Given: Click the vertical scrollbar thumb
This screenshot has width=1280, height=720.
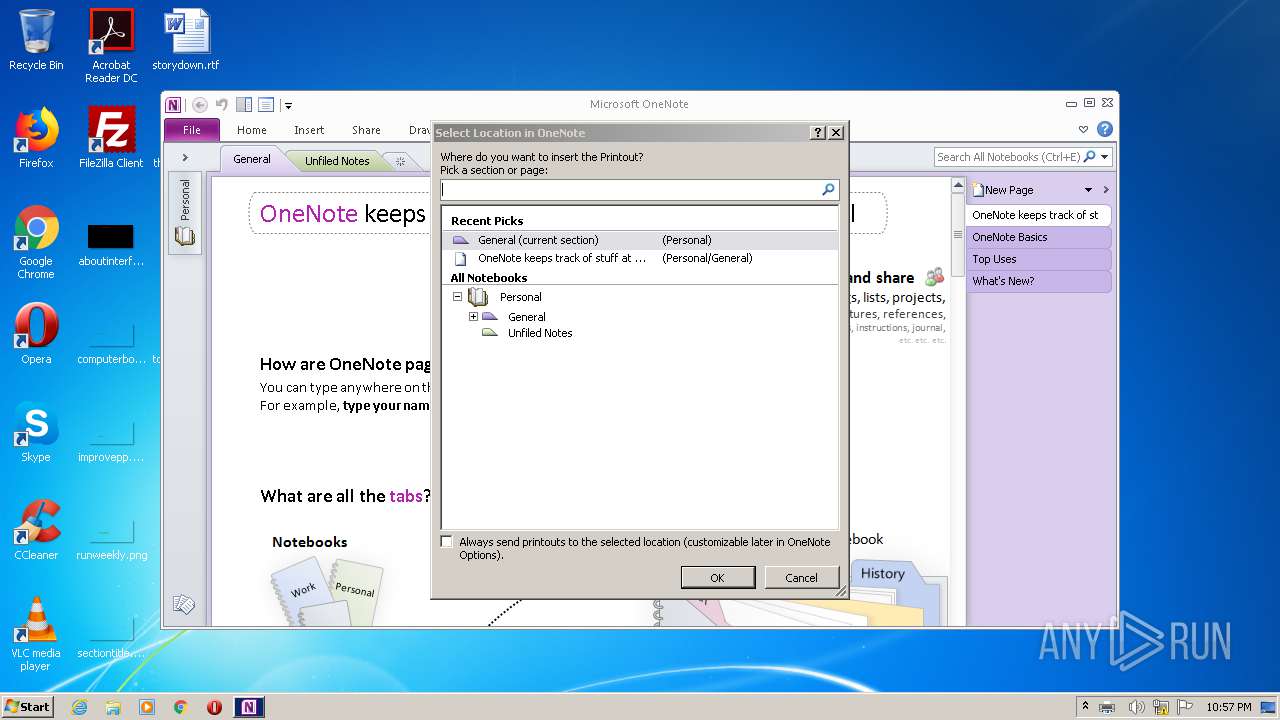Looking at the screenshot, I should [957, 235].
